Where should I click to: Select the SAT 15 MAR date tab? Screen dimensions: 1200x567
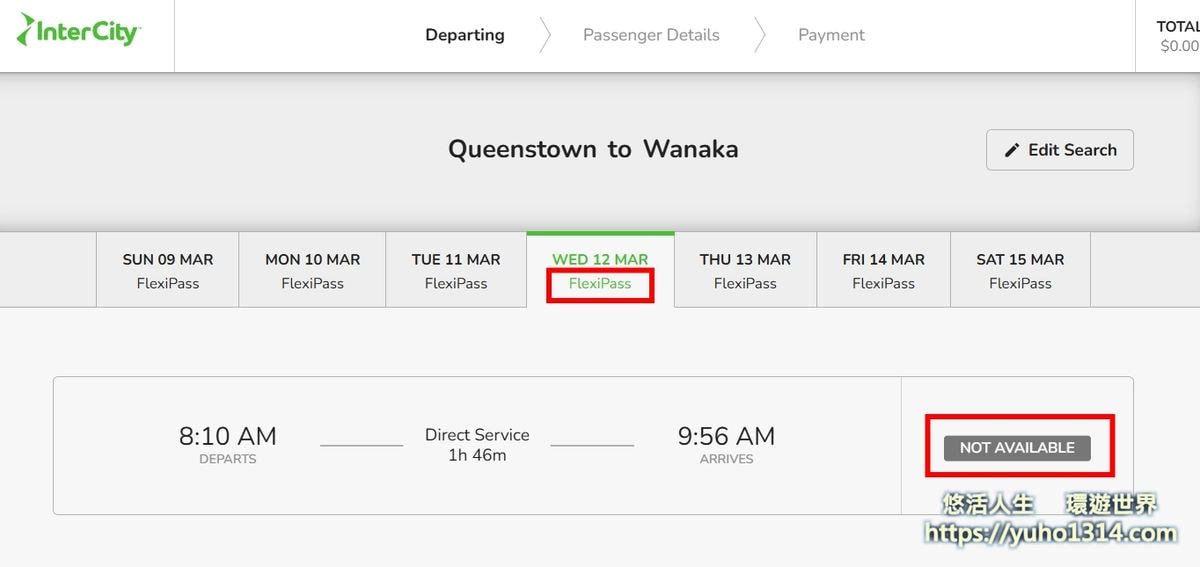[1020, 270]
